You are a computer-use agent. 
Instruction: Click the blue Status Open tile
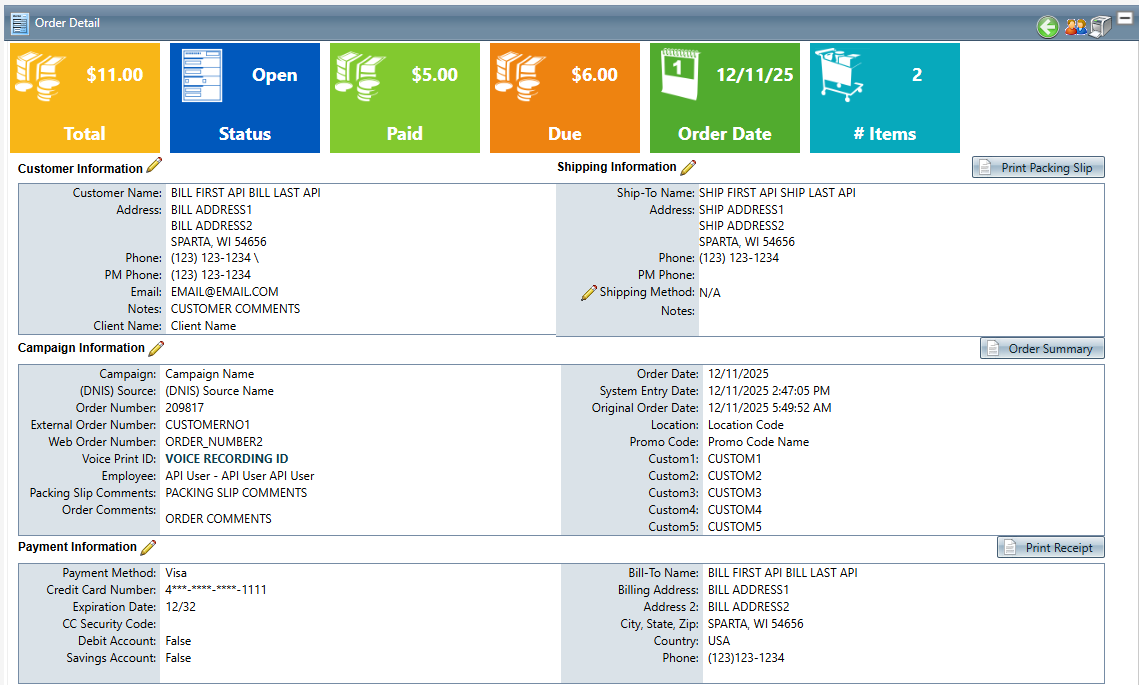(x=245, y=98)
